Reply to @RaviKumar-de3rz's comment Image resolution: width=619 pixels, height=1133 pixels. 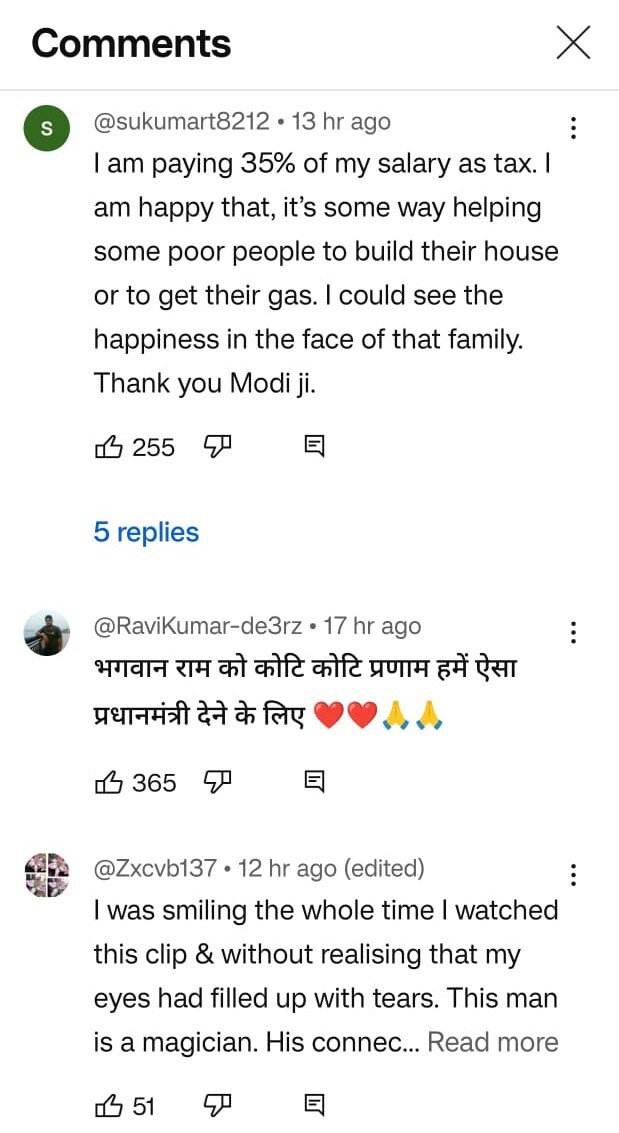314,782
